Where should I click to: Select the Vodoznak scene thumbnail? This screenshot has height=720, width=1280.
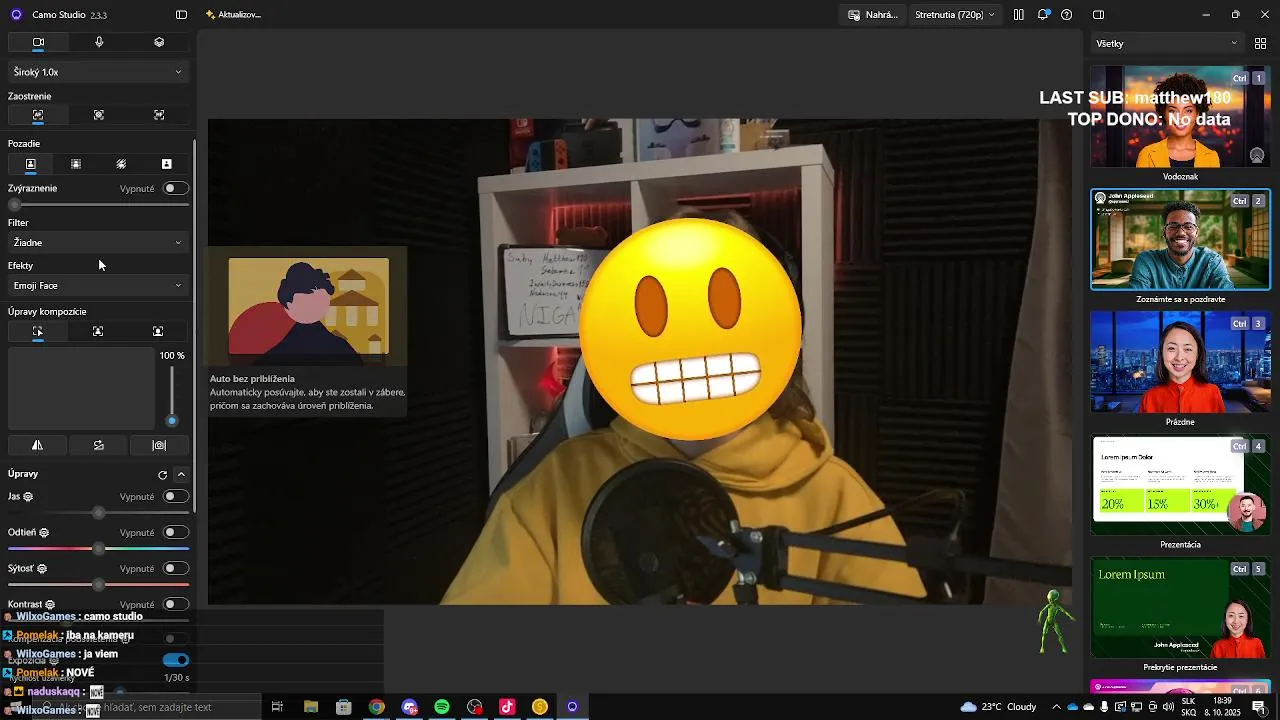coord(1180,117)
